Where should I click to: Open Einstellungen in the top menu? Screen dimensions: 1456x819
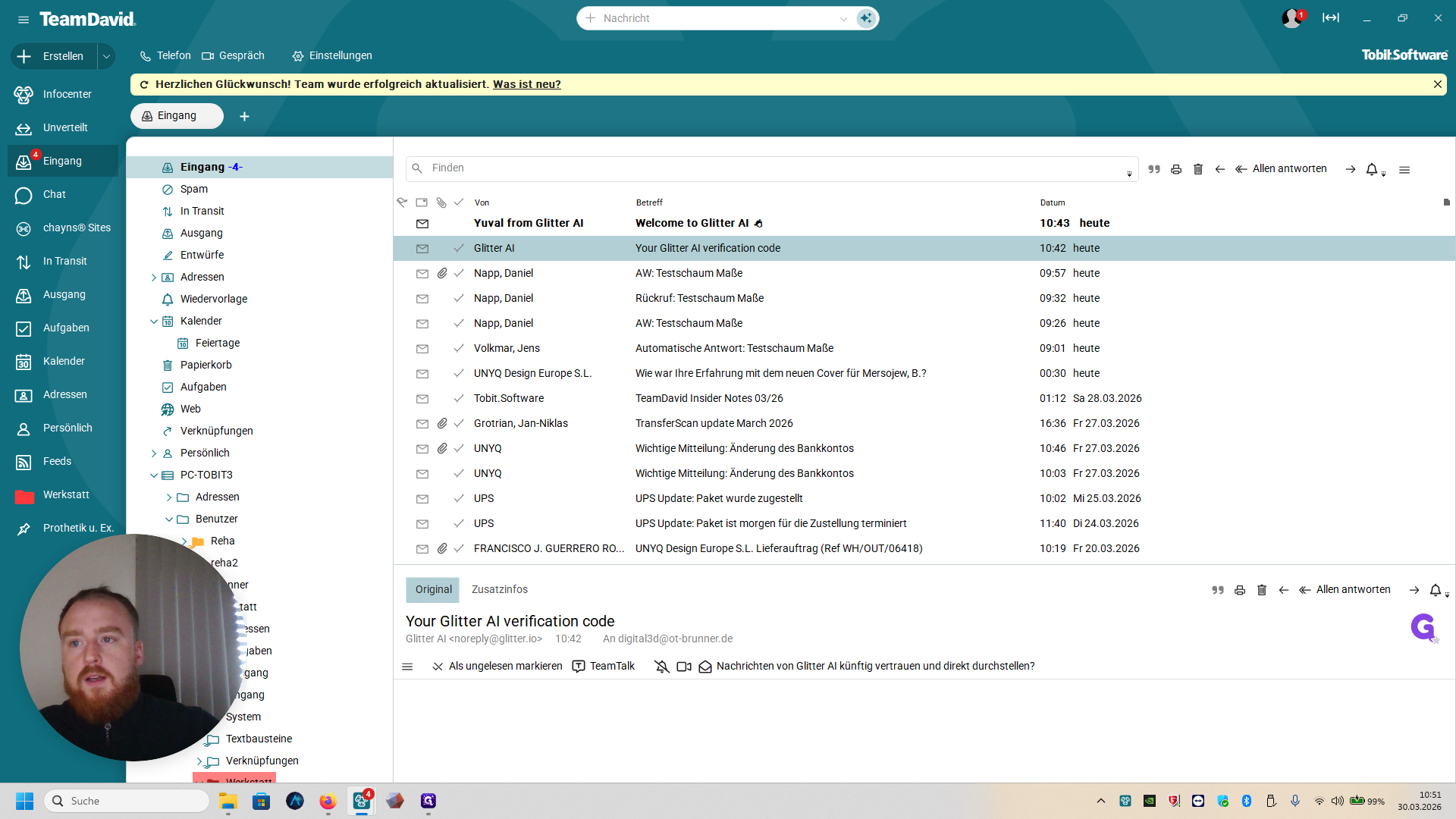point(332,55)
